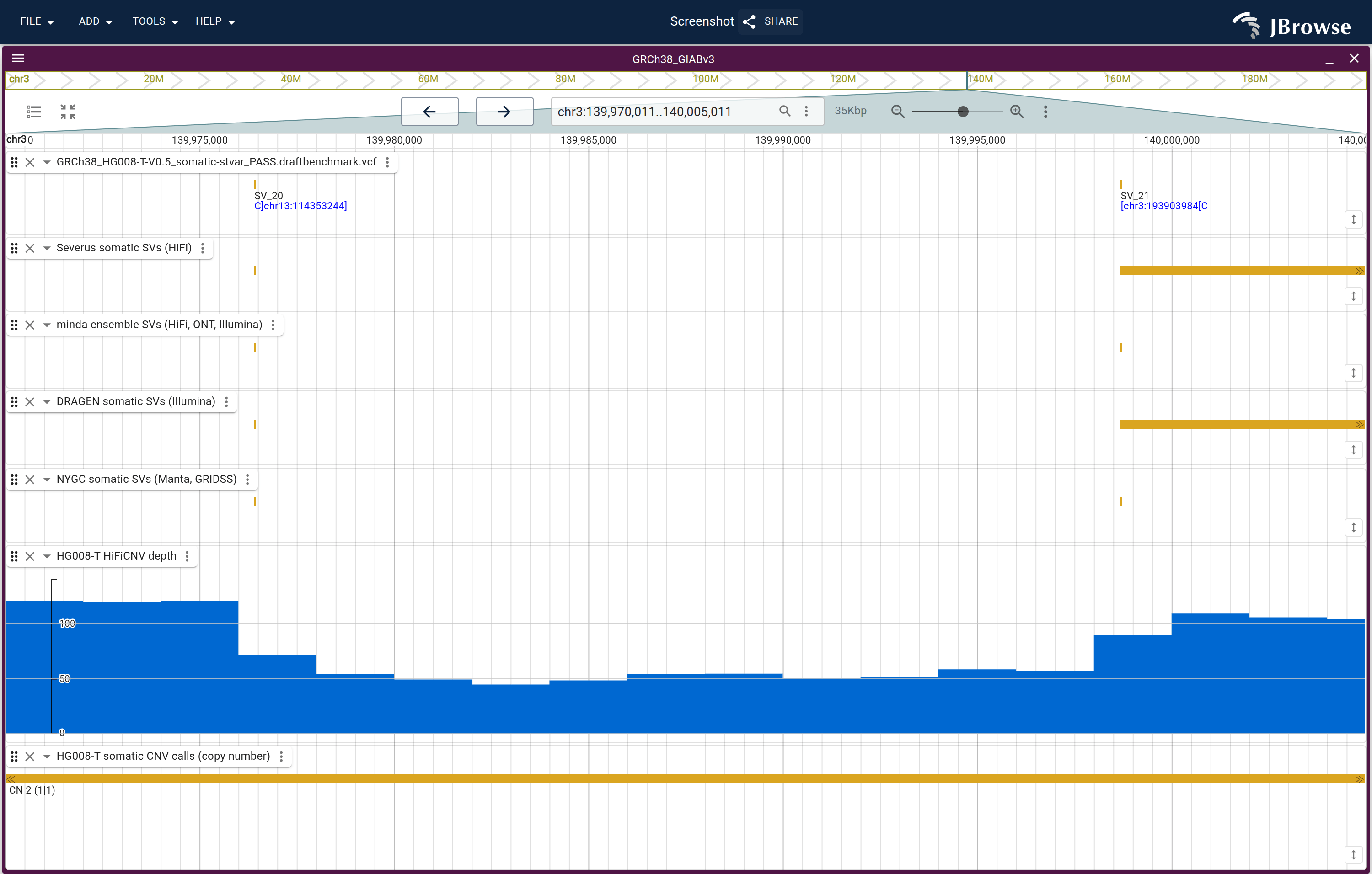The image size is (1372, 874).
Task: Open Severus somatic SVs track menu
Action: coord(202,248)
